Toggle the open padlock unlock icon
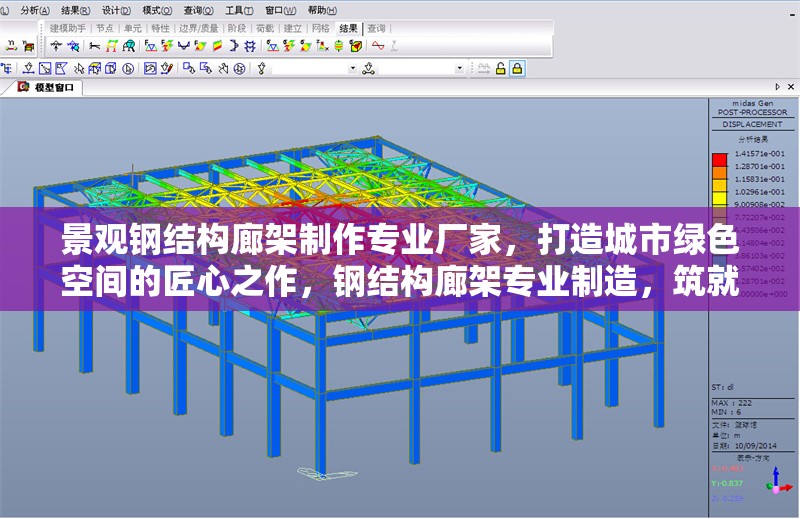Viewport: 800px width, 519px height. 501,68
